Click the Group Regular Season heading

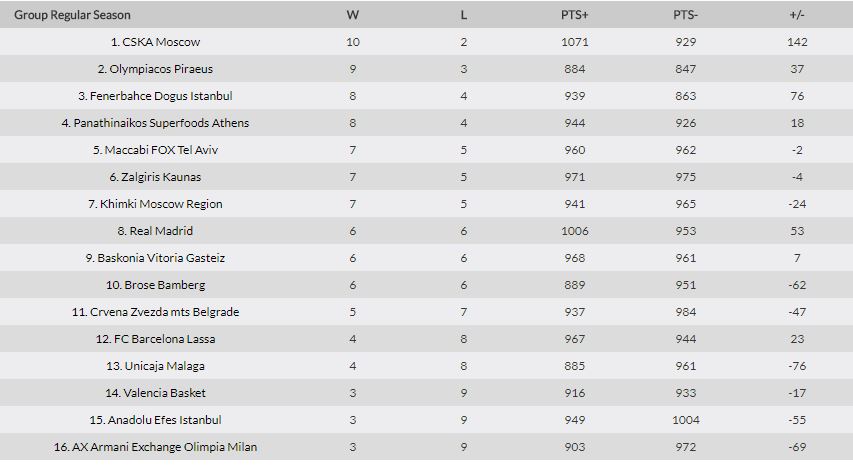[72, 15]
